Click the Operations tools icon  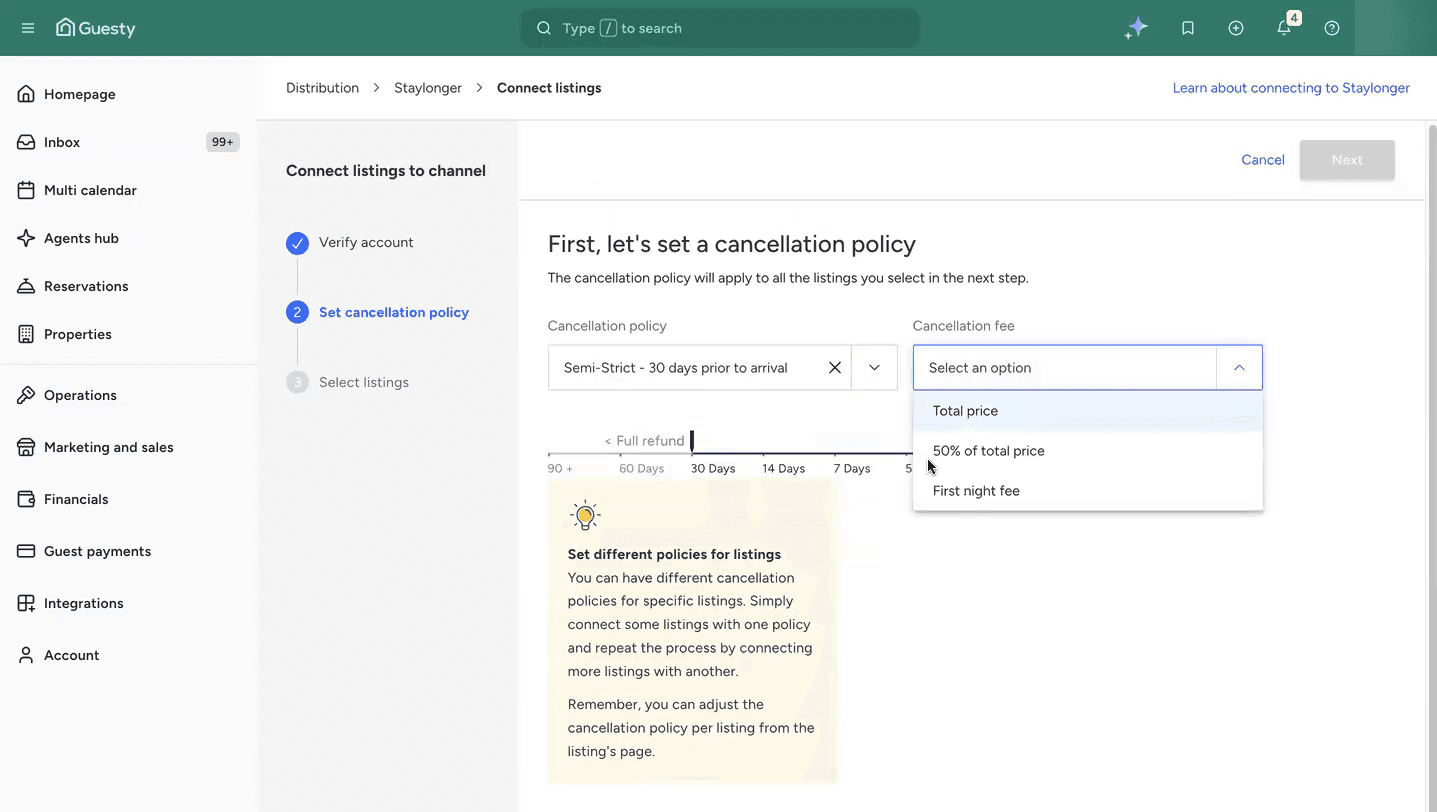[x=26, y=395]
